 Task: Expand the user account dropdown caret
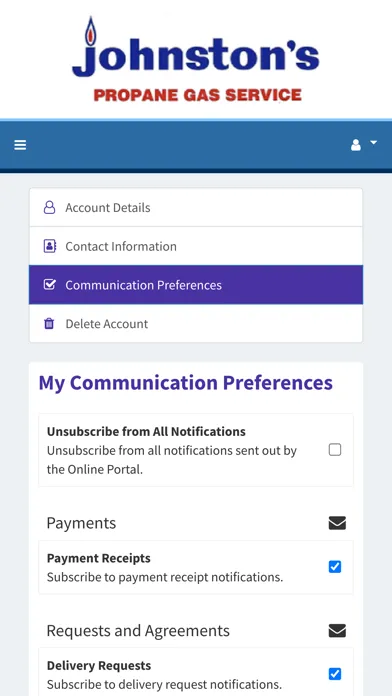coord(373,142)
